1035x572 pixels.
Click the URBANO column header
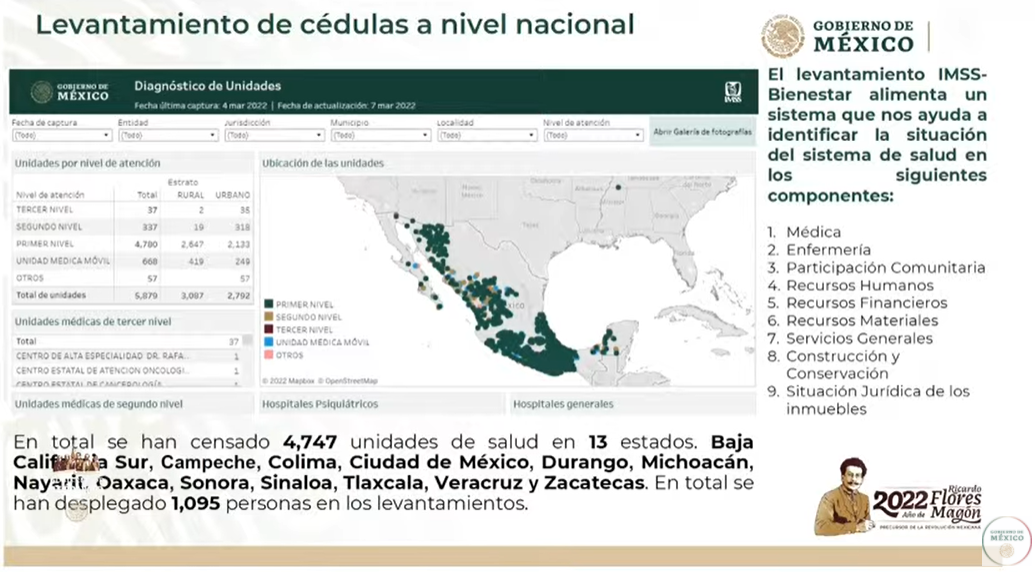coord(232,195)
